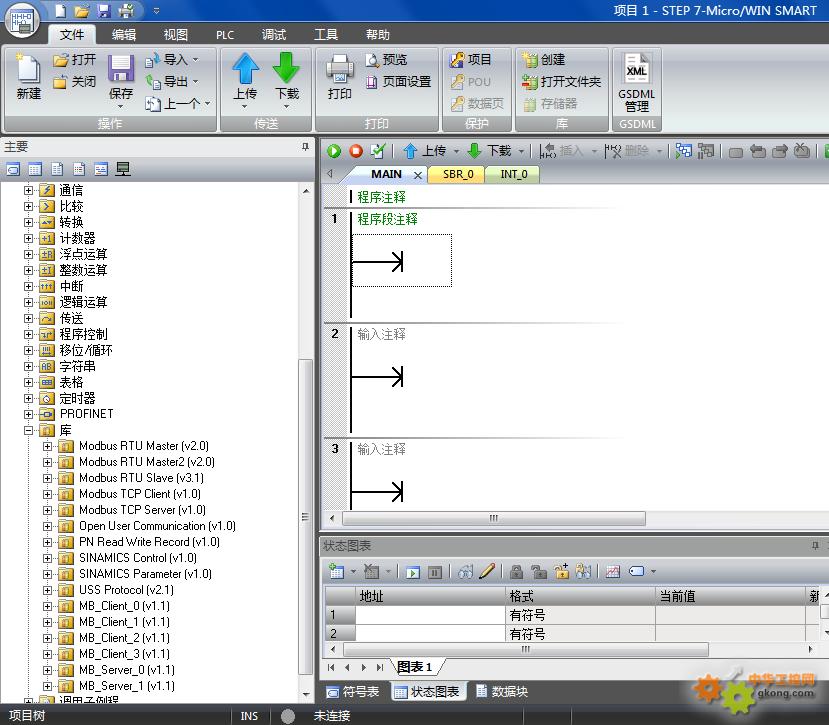
Task: Collapse the 库 library folder
Action: click(x=29, y=430)
